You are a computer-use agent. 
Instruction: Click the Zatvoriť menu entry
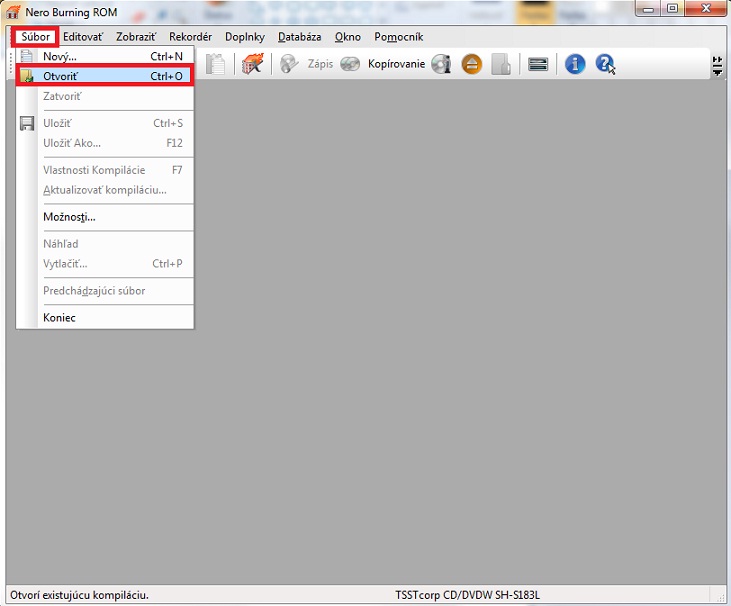(x=105, y=96)
